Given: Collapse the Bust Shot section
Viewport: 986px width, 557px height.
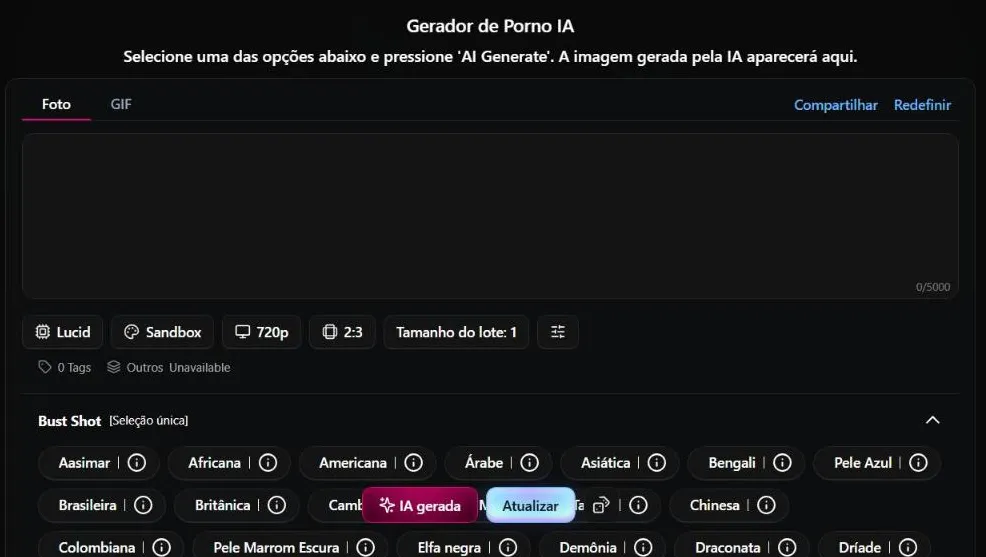Looking at the screenshot, I should (933, 420).
